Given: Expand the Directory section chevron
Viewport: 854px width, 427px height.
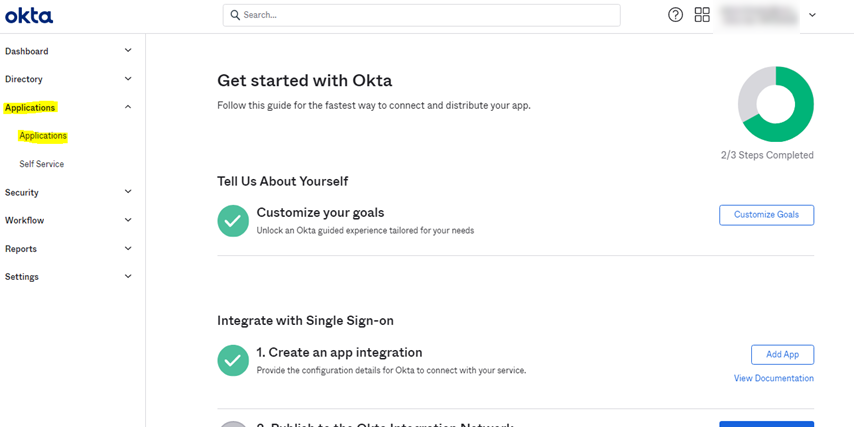Looking at the screenshot, I should click(127, 79).
